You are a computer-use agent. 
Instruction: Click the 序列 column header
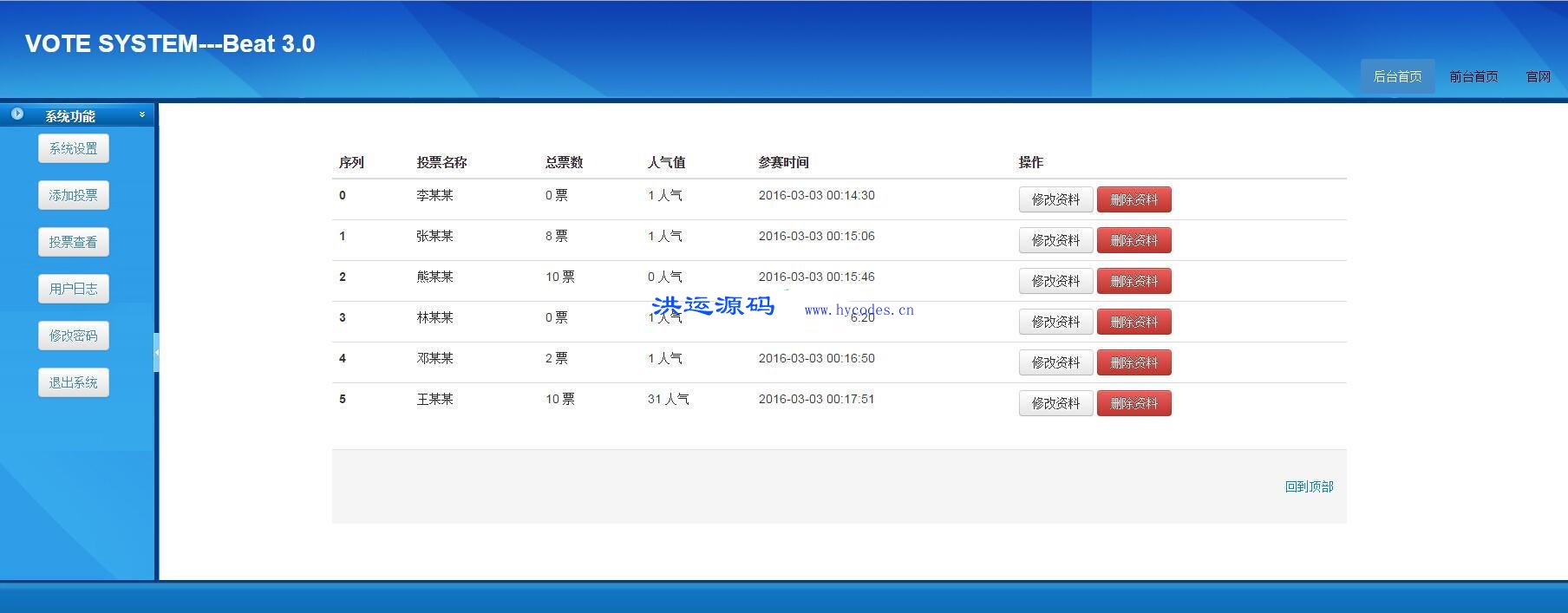tap(351, 162)
